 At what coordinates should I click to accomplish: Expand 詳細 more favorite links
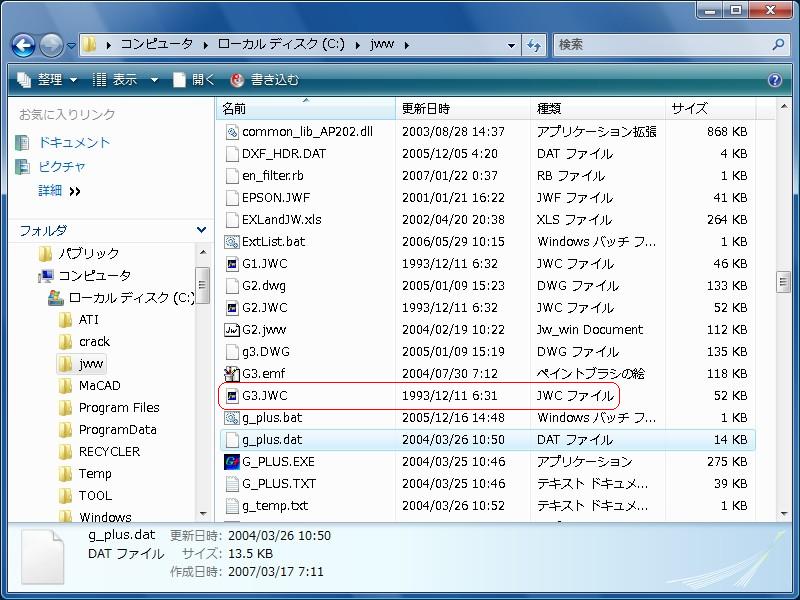tap(60, 191)
